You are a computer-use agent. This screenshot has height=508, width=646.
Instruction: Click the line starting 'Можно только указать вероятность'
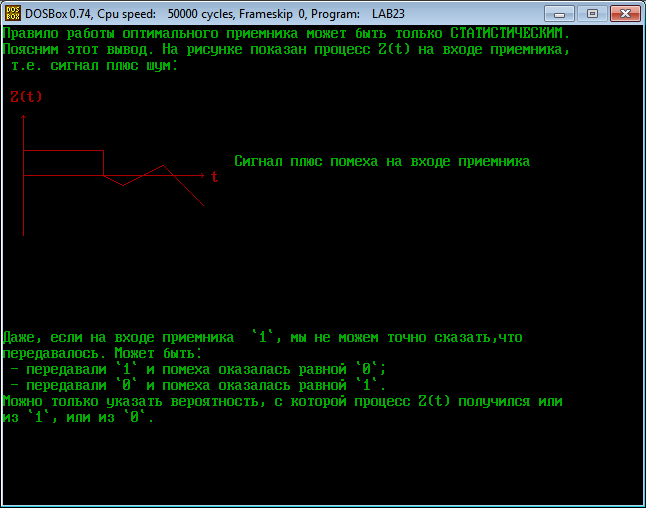pos(283,401)
